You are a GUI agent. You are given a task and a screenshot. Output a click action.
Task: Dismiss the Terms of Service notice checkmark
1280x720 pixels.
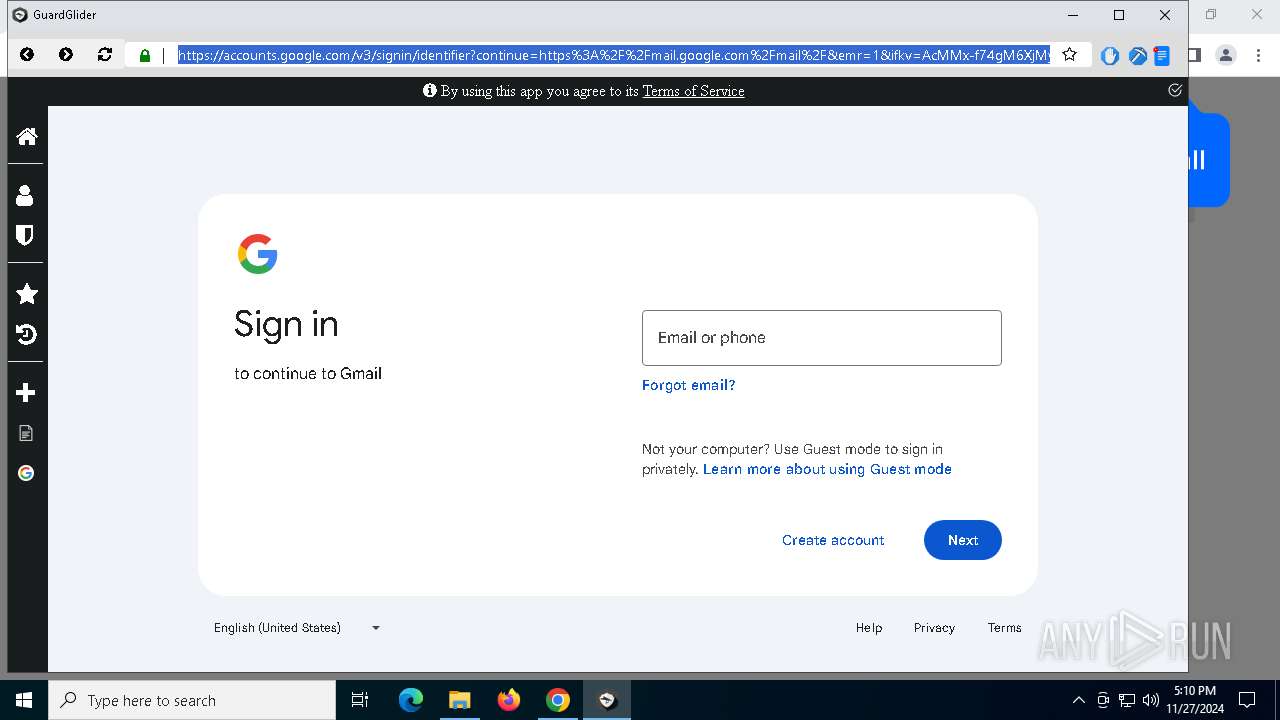(x=1175, y=90)
